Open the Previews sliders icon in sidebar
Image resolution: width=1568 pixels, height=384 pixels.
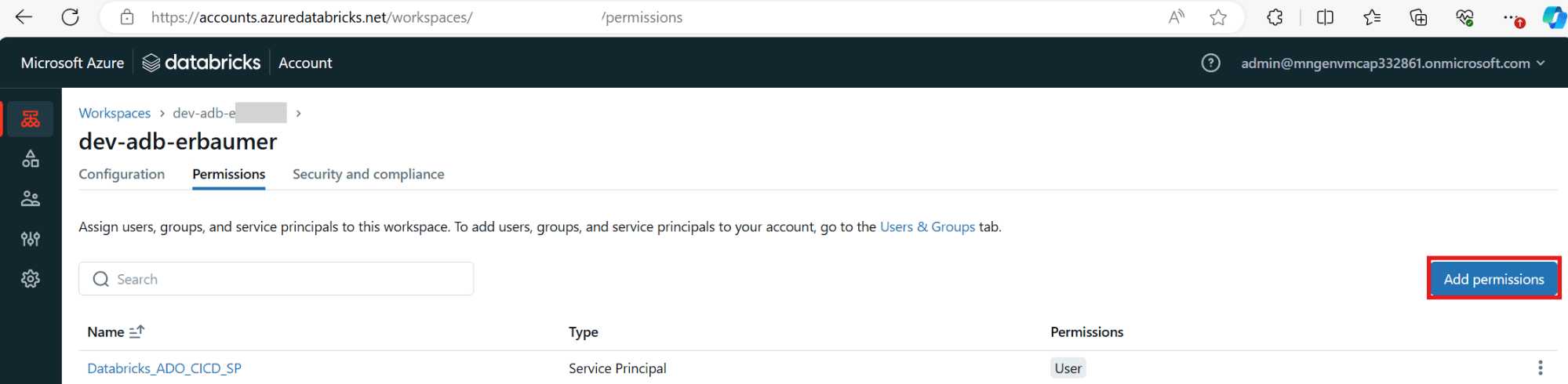click(x=31, y=239)
